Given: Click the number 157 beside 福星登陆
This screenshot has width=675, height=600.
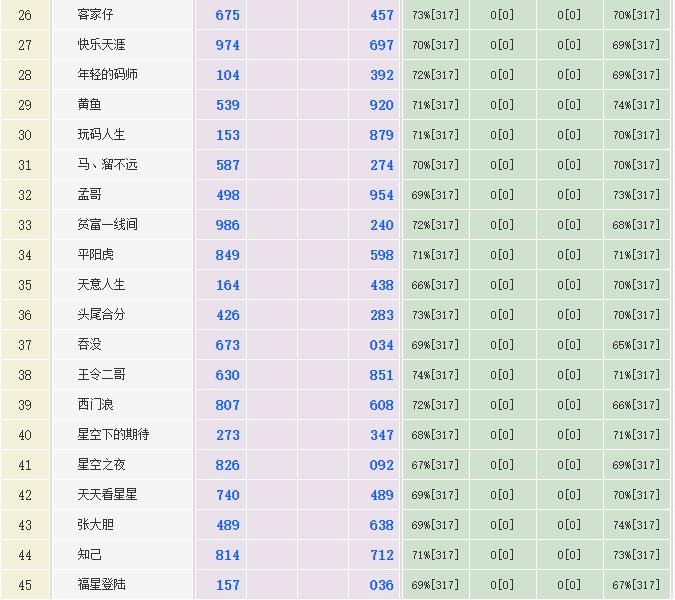Looking at the screenshot, I should coord(228,585).
